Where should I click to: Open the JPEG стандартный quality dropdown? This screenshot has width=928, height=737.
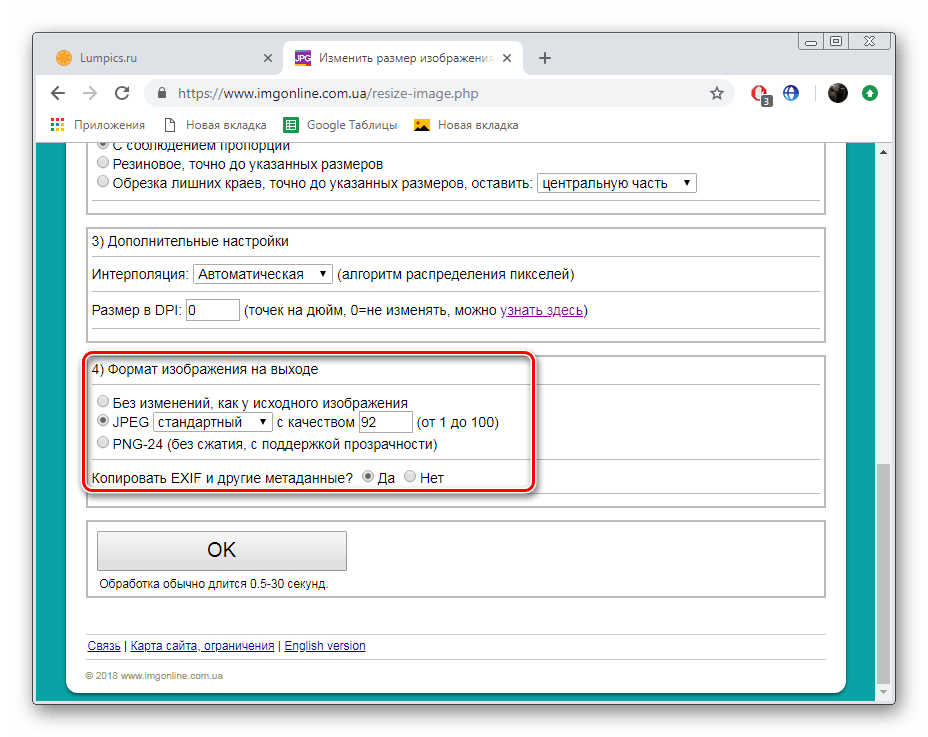212,421
